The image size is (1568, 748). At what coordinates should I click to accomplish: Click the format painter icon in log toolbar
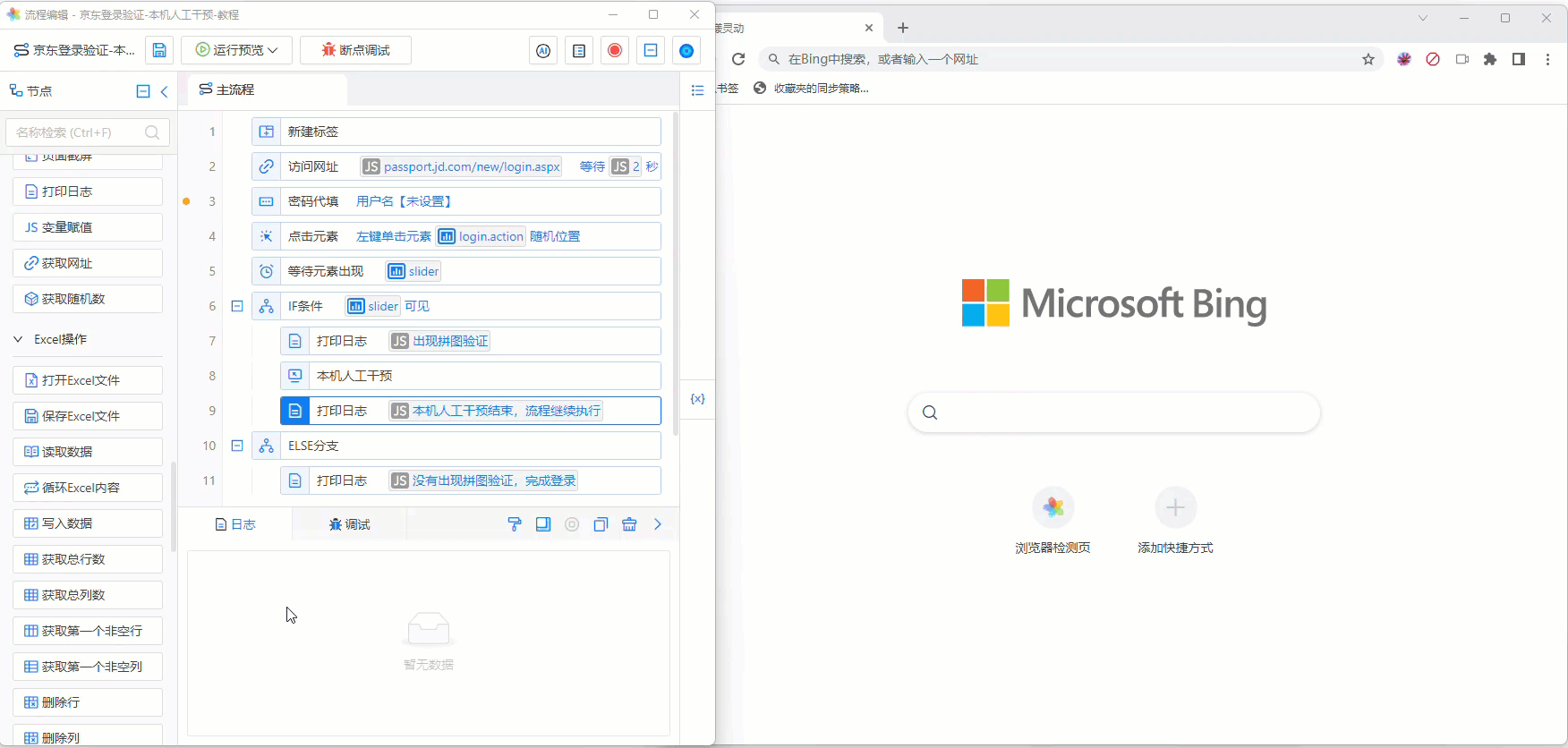(x=515, y=524)
